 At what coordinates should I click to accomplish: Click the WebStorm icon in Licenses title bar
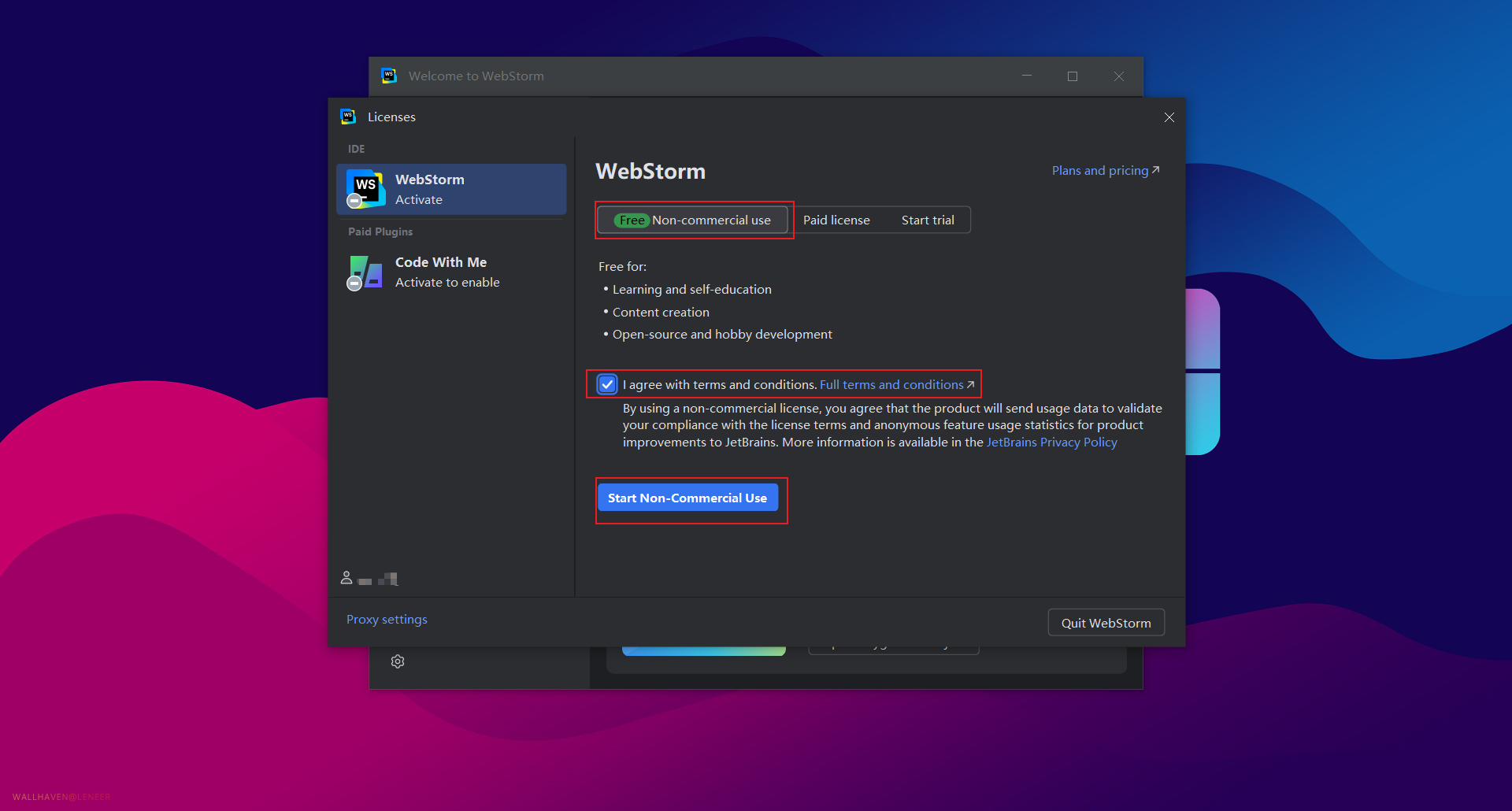pos(348,117)
